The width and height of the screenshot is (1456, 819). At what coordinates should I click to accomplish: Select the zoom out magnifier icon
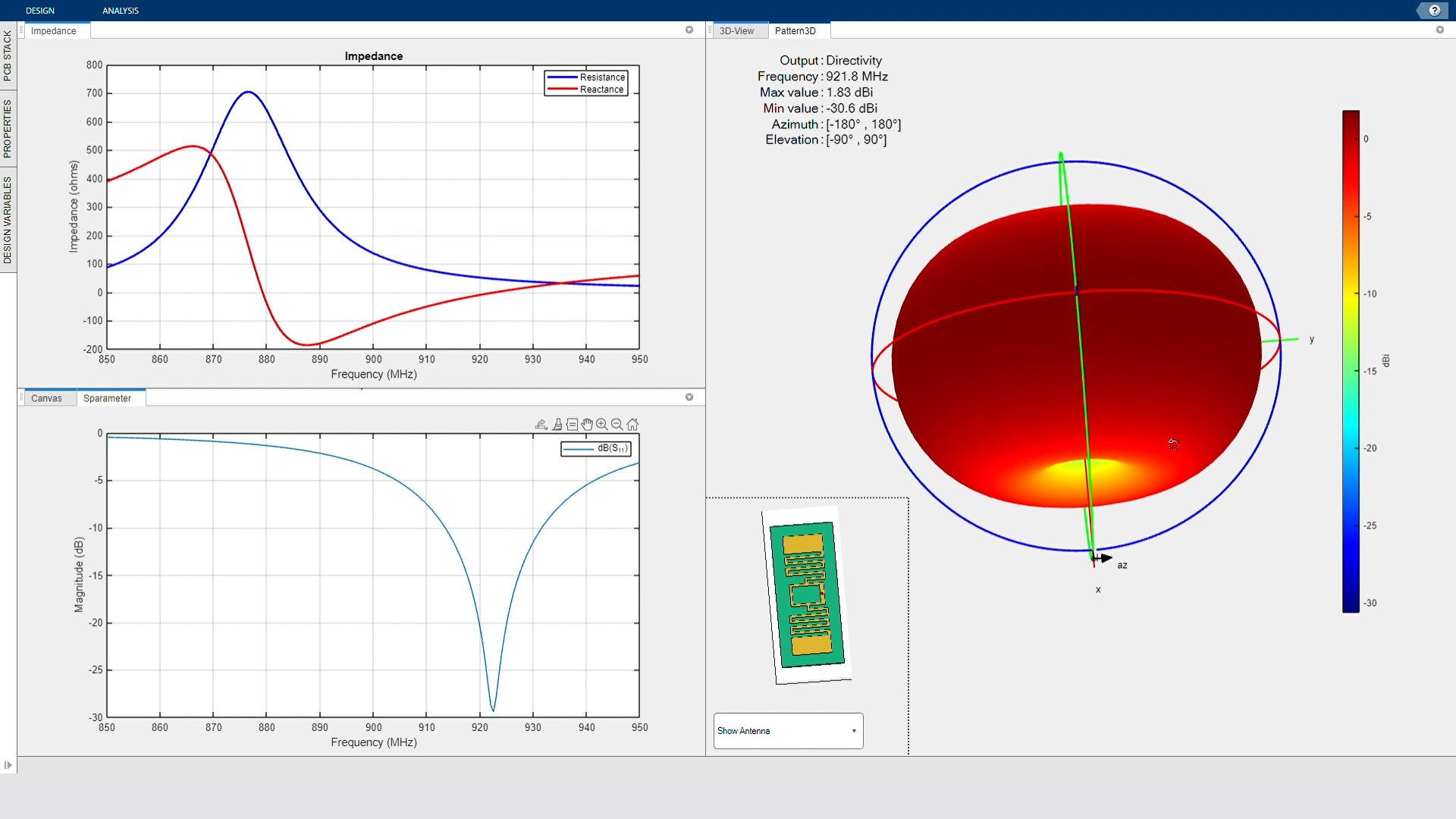[617, 425]
